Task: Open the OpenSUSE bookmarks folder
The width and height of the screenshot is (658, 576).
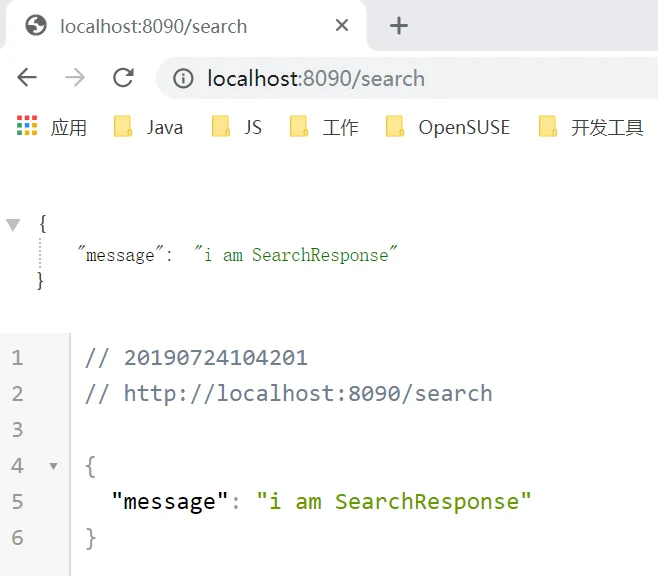Action: coord(449,127)
